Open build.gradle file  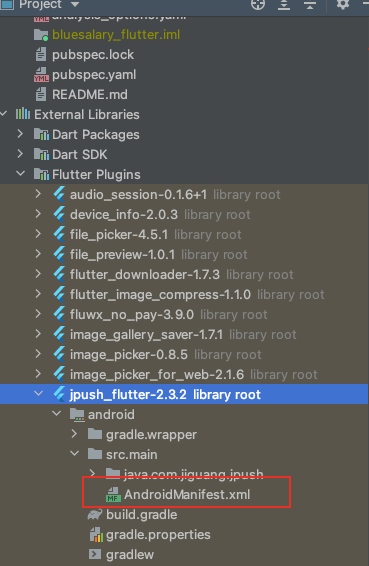point(142,514)
